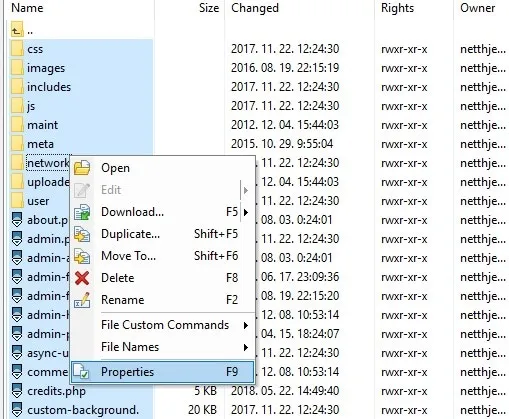Click the Rename pencil icon
509x419 pixels.
point(82,300)
